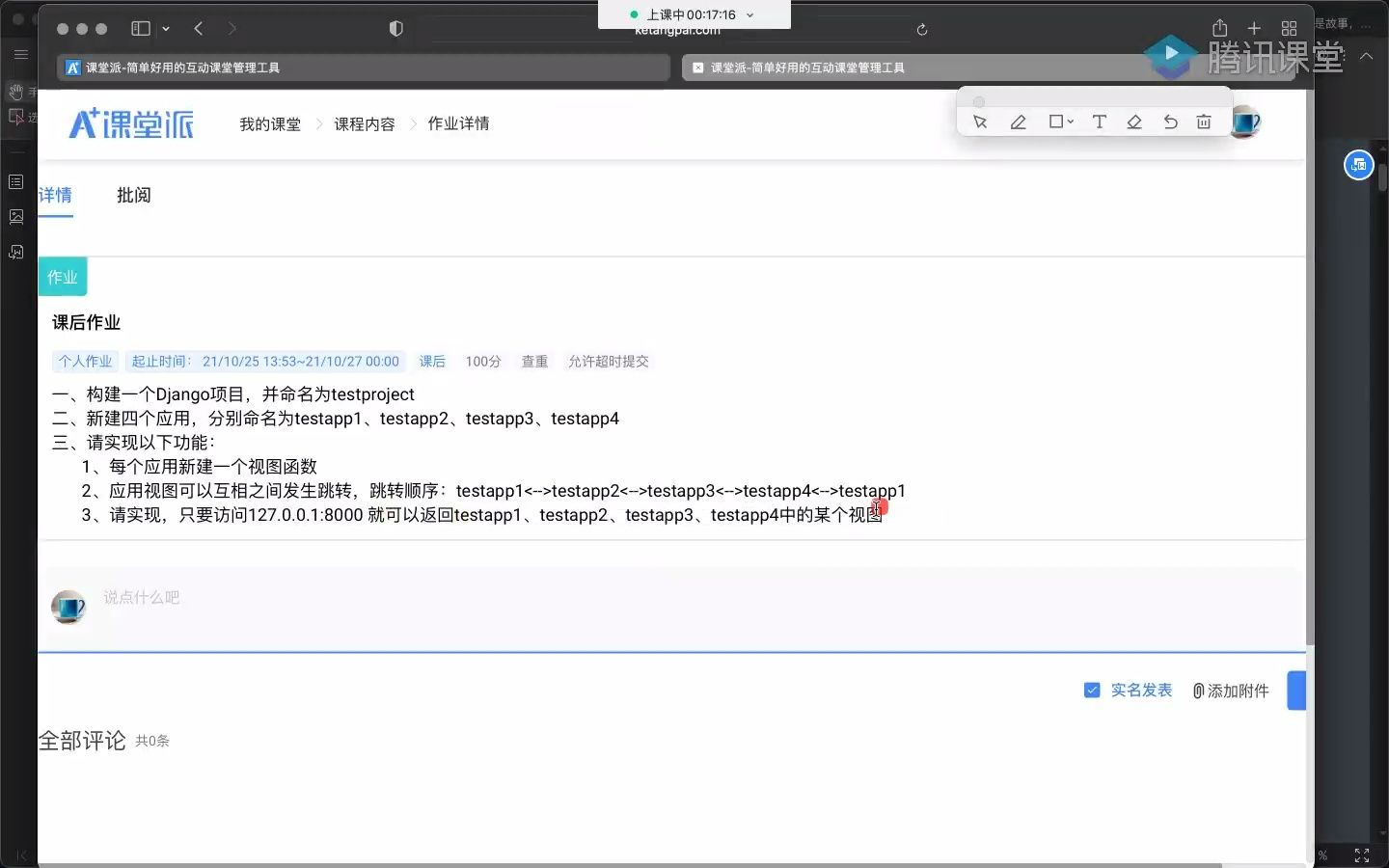The height and width of the screenshot is (868, 1389).
Task: Open the image panel in left sidebar
Action: [x=16, y=217]
